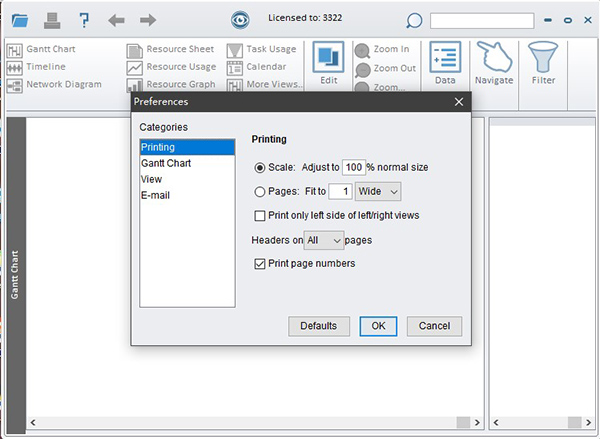
Task: Uncheck Print page numbers checkbox
Action: point(260,264)
